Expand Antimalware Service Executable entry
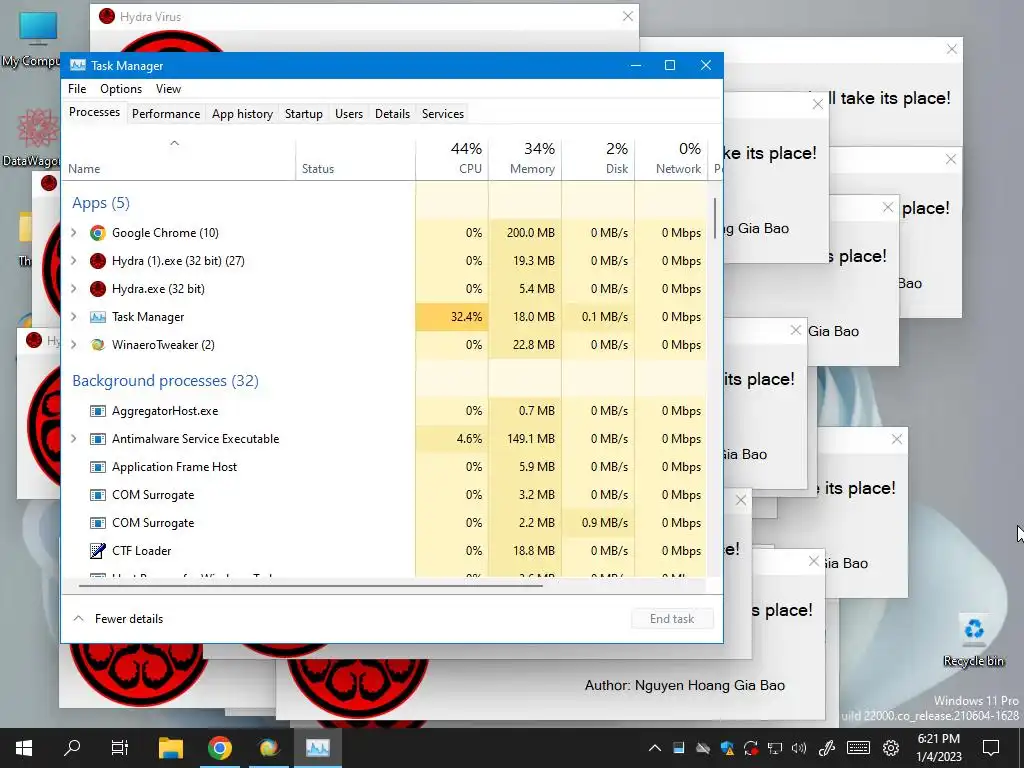Image resolution: width=1024 pixels, height=768 pixels. coord(74,439)
